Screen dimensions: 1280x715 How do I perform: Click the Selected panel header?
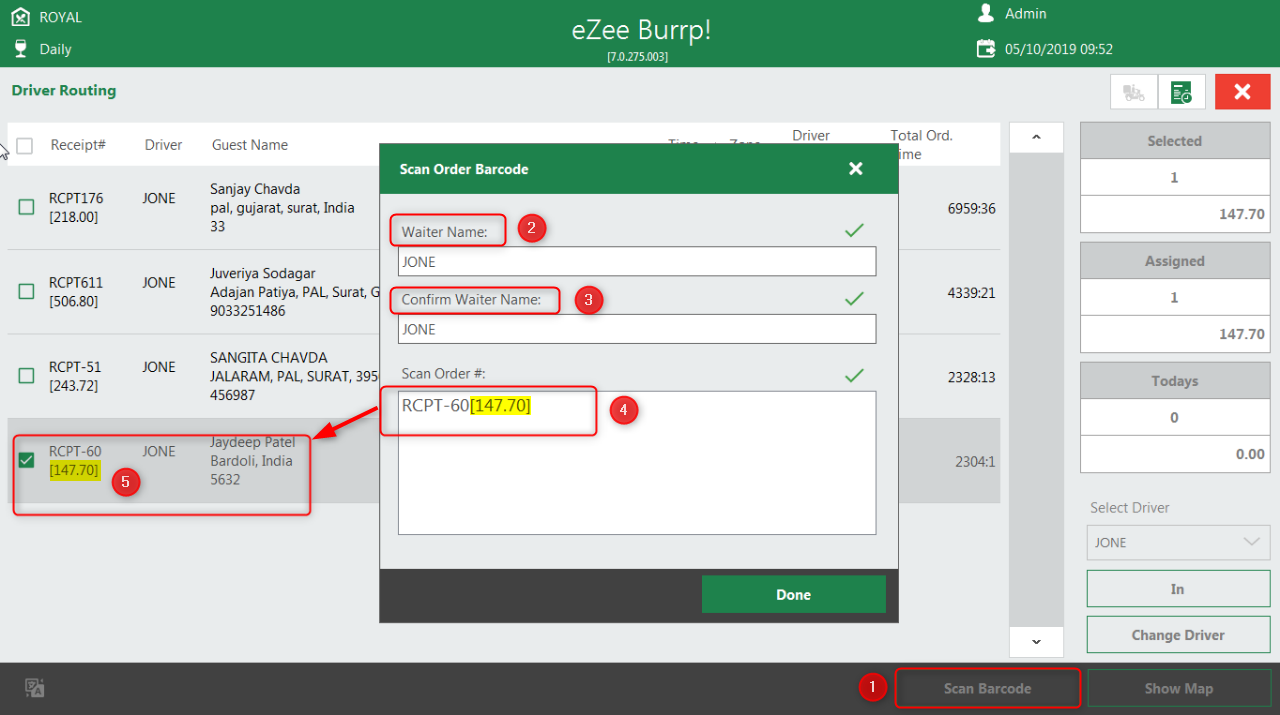(x=1174, y=141)
